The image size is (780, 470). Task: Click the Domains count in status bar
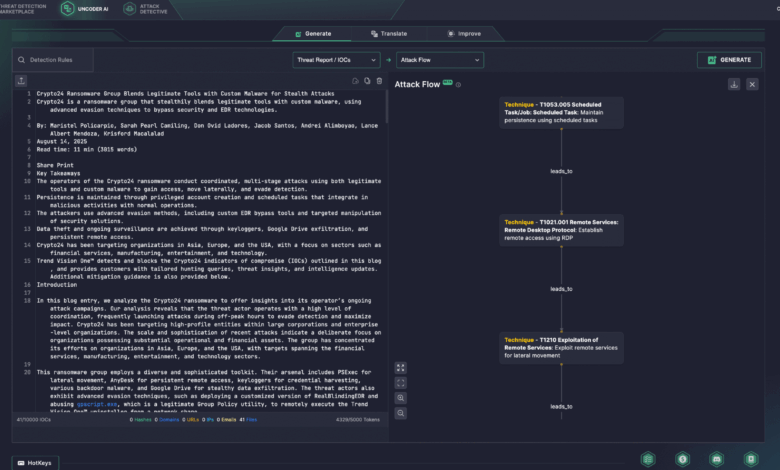click(x=167, y=420)
